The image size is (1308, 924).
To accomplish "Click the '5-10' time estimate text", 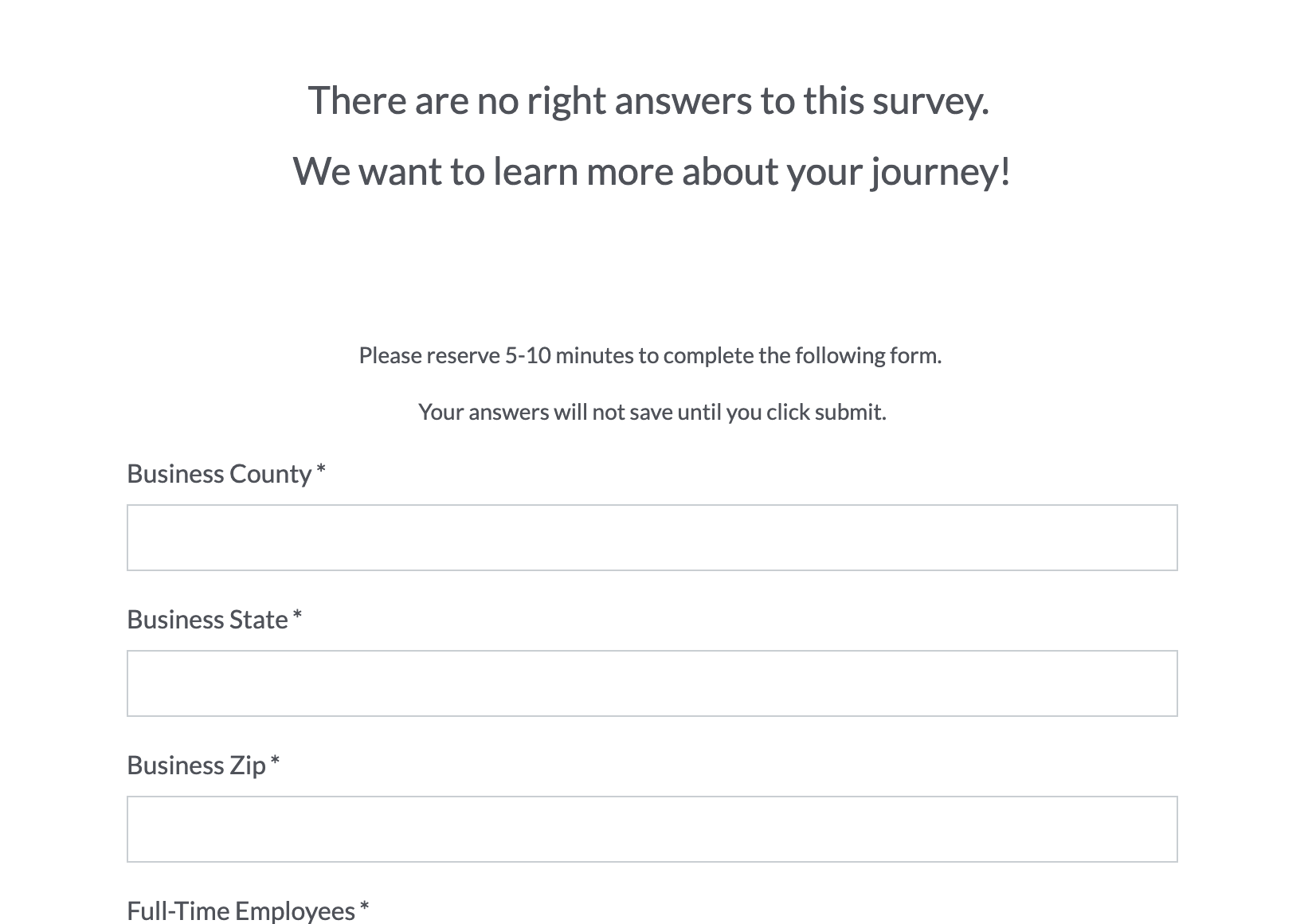I will click(527, 355).
